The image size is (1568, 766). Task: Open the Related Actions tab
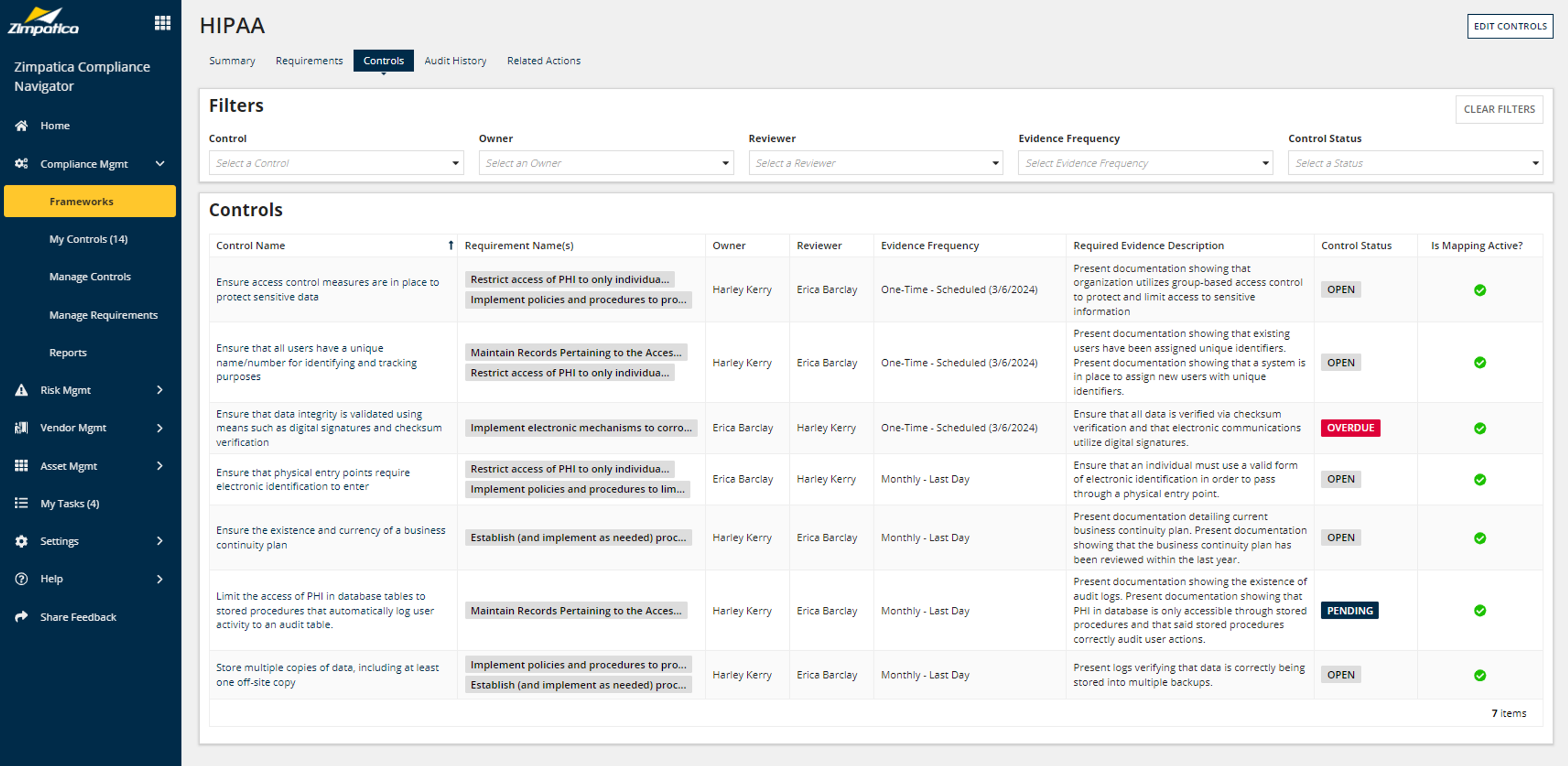pyautogui.click(x=543, y=60)
